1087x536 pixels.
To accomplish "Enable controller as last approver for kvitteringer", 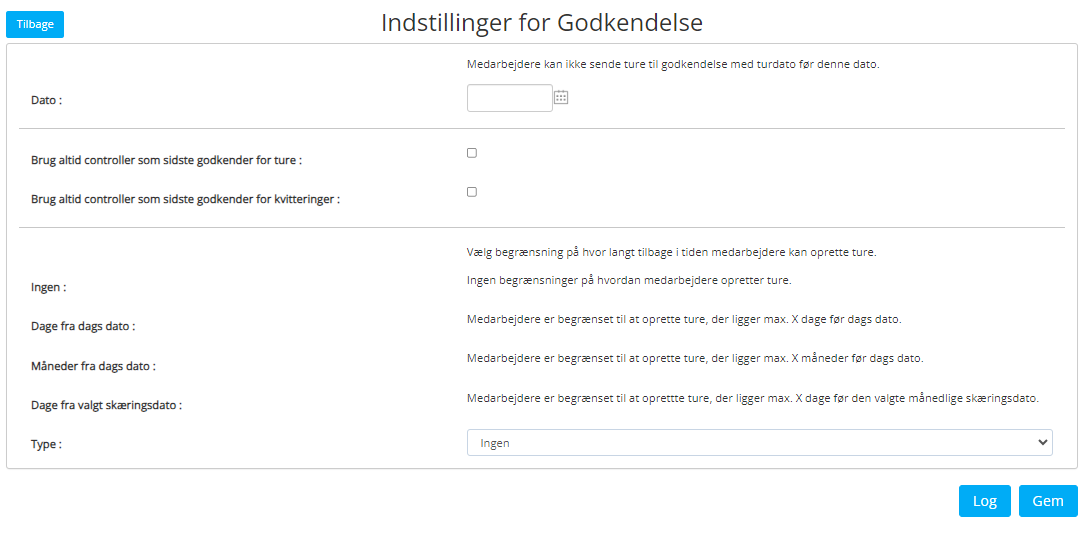I will pyautogui.click(x=472, y=192).
